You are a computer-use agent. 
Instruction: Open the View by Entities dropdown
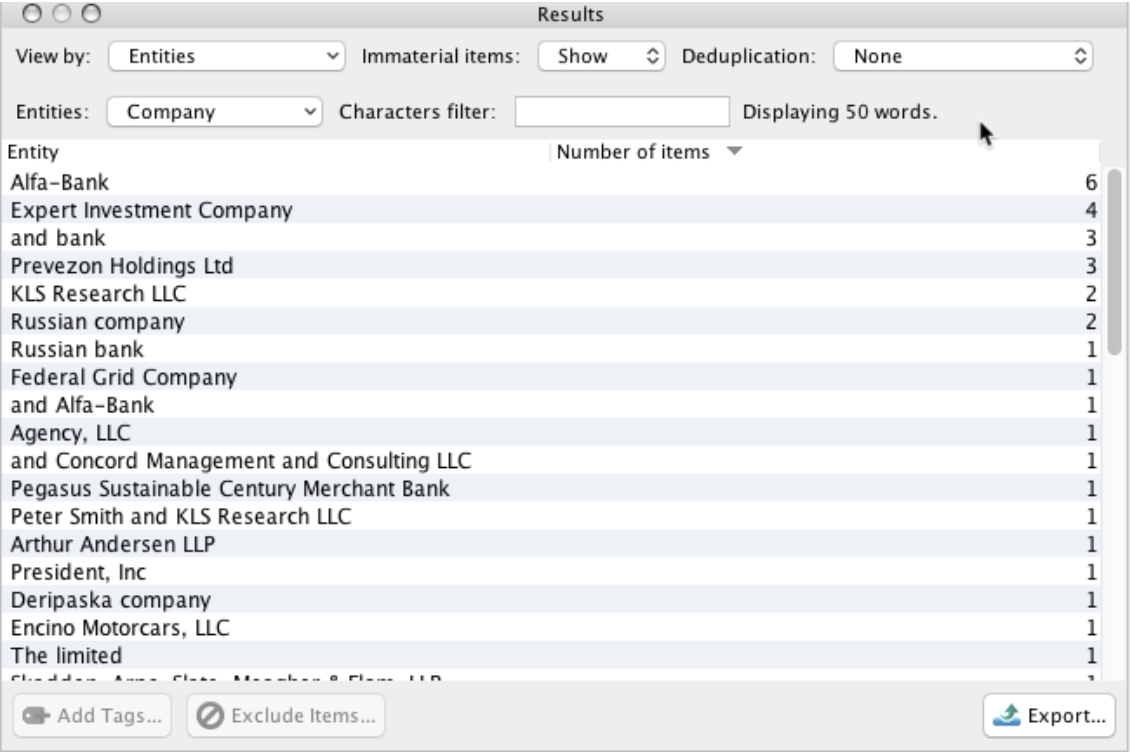(226, 56)
